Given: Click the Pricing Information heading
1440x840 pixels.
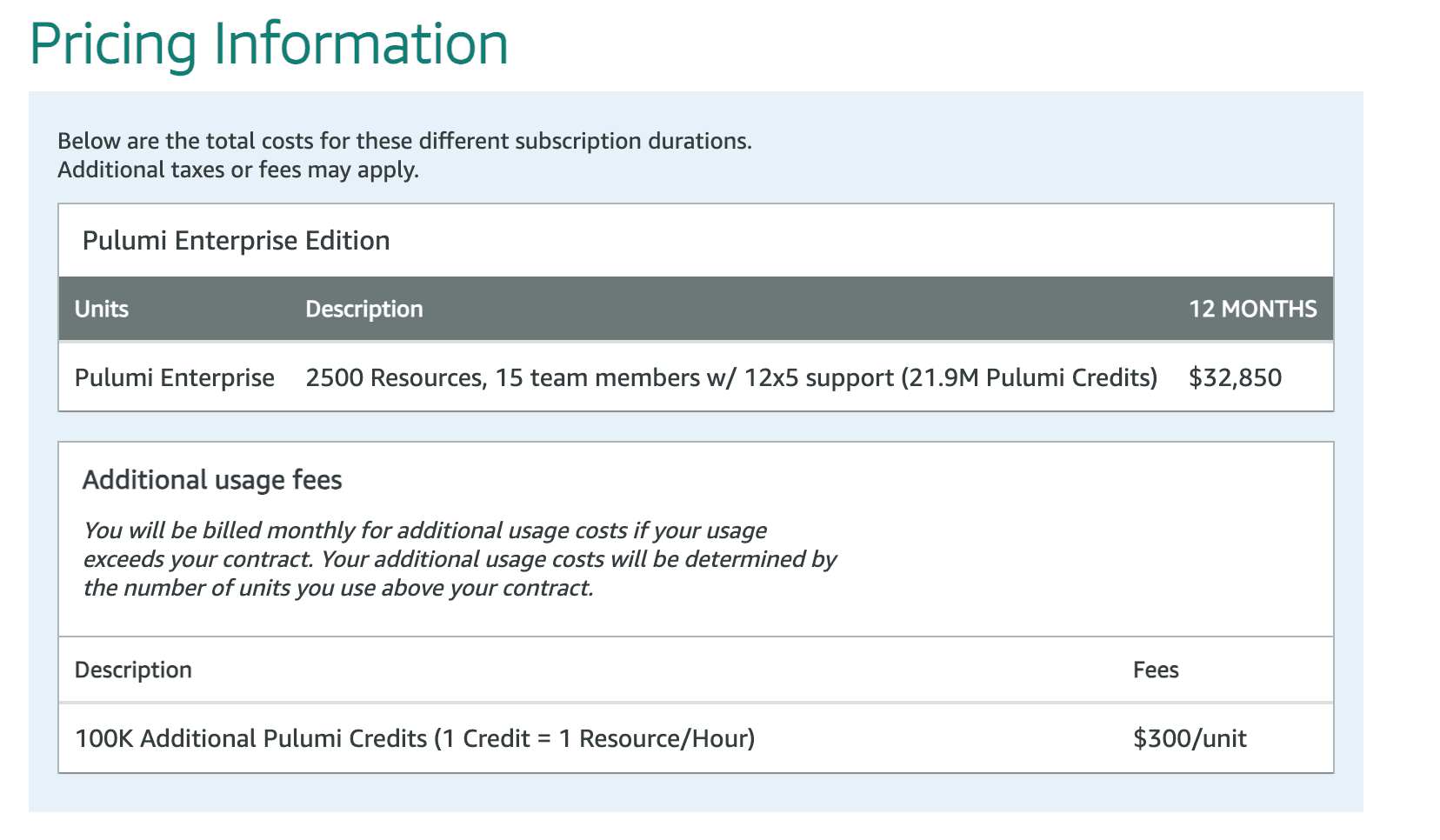Looking at the screenshot, I should tap(269, 45).
